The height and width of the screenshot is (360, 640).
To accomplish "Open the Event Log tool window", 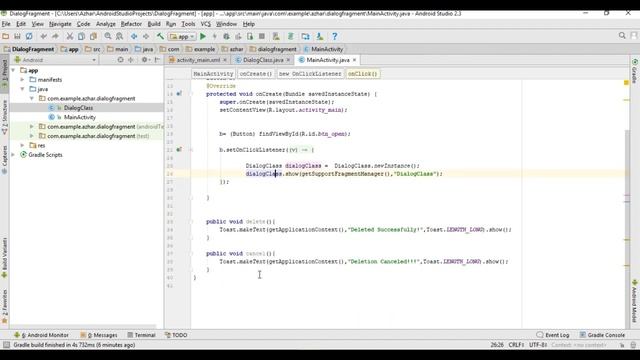I will click(553, 335).
